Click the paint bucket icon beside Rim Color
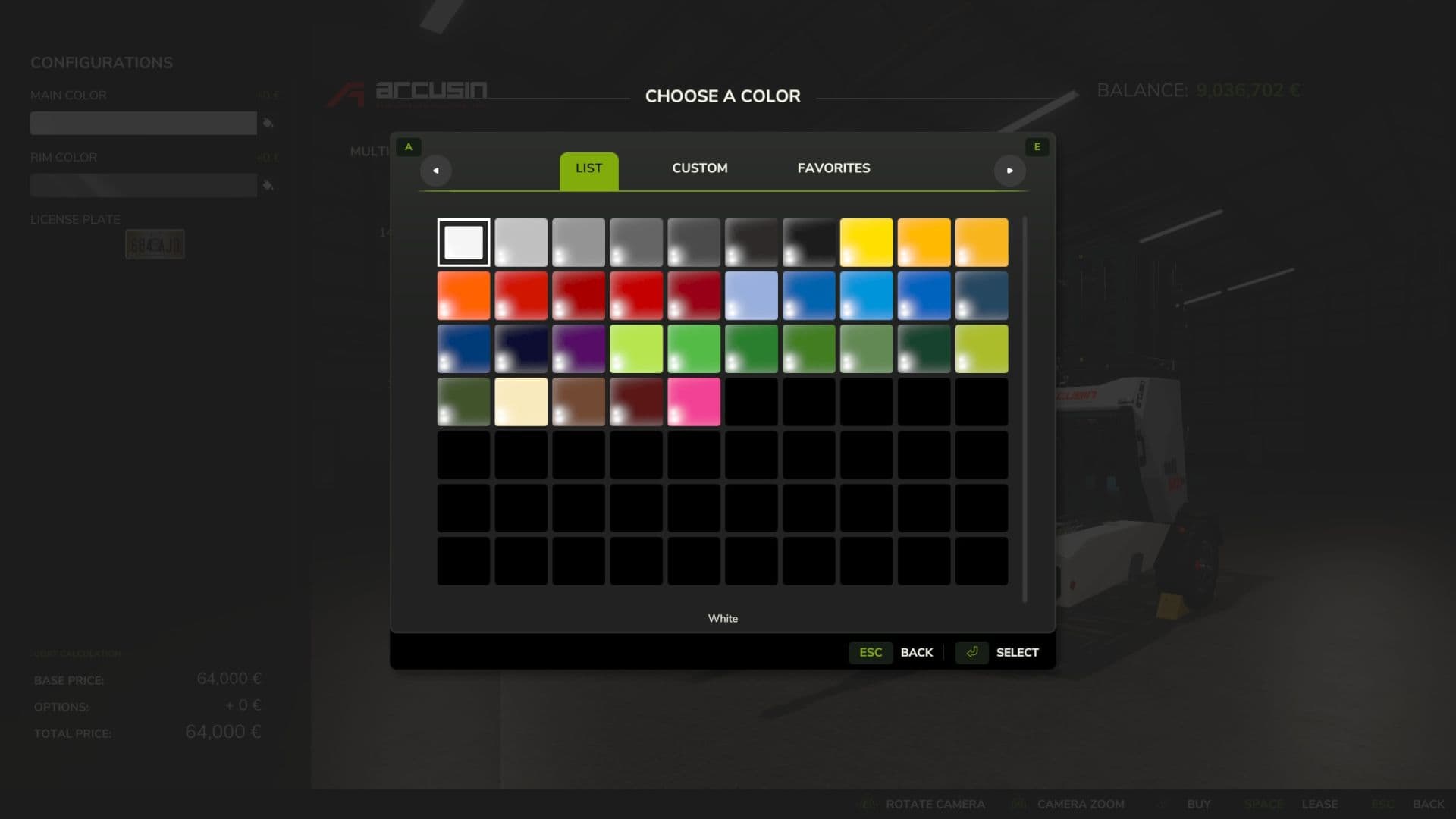The width and height of the screenshot is (1456, 819). click(x=268, y=185)
